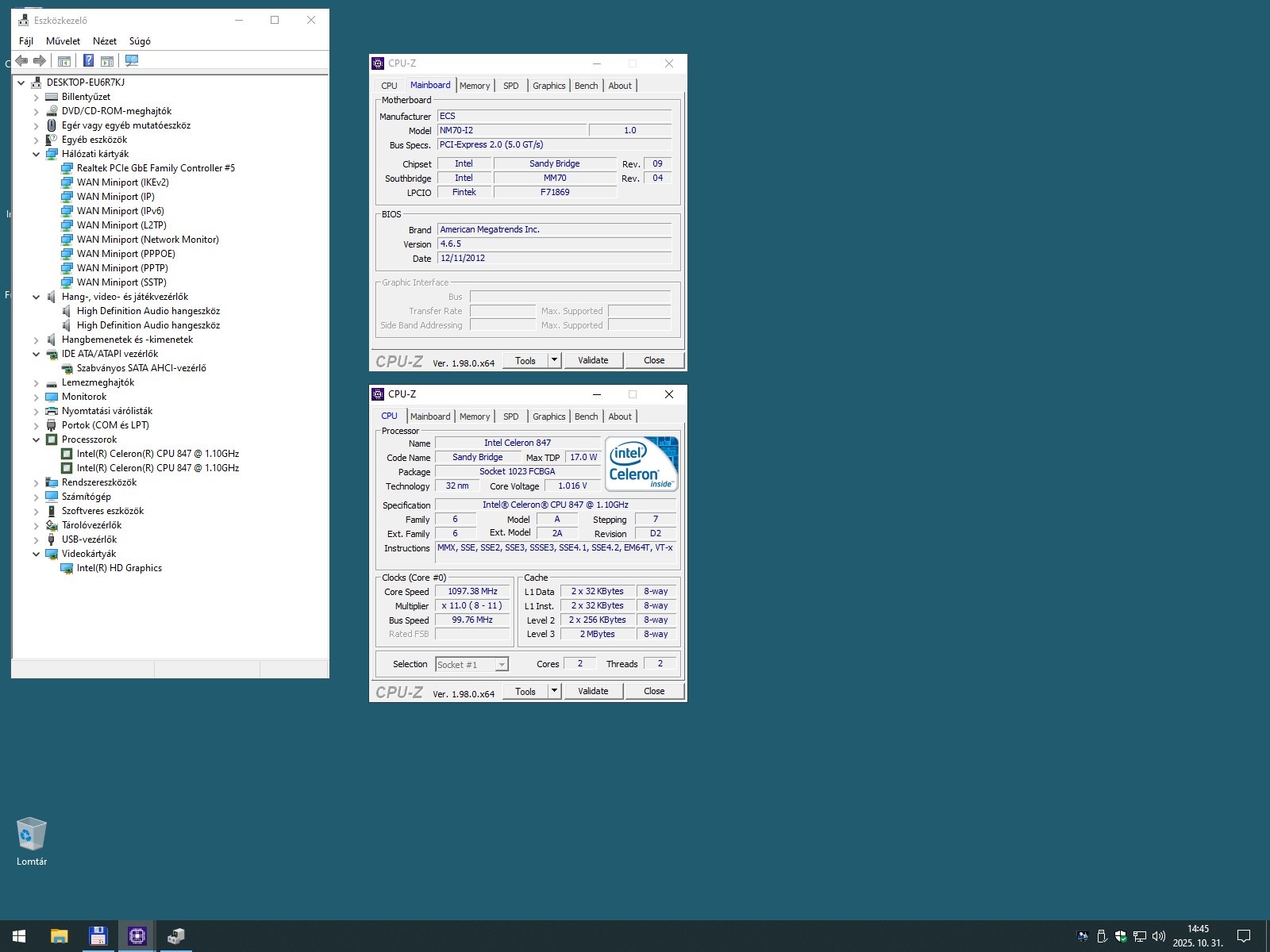
Task: Click the volume speaker icon in the tray
Action: click(x=1159, y=936)
